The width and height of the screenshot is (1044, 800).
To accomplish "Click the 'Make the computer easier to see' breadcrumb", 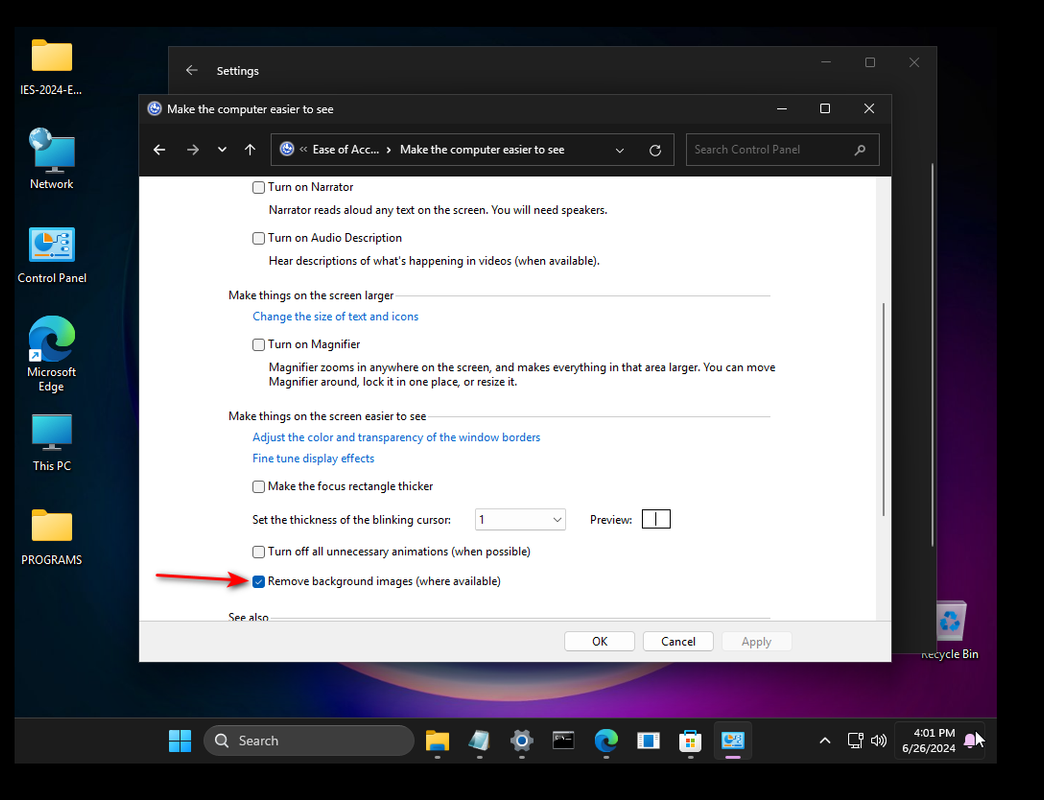I will (x=482, y=150).
